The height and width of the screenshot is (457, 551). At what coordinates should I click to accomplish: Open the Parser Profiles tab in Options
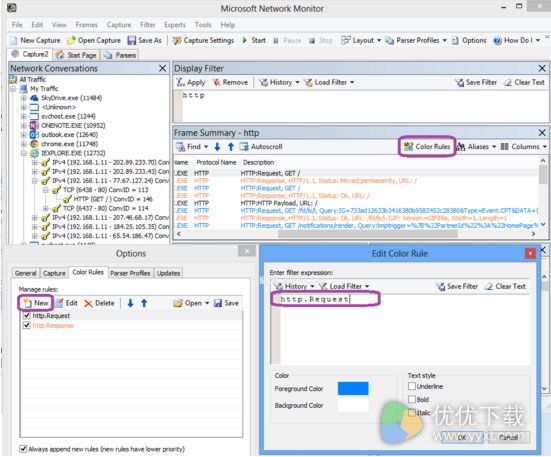click(130, 273)
